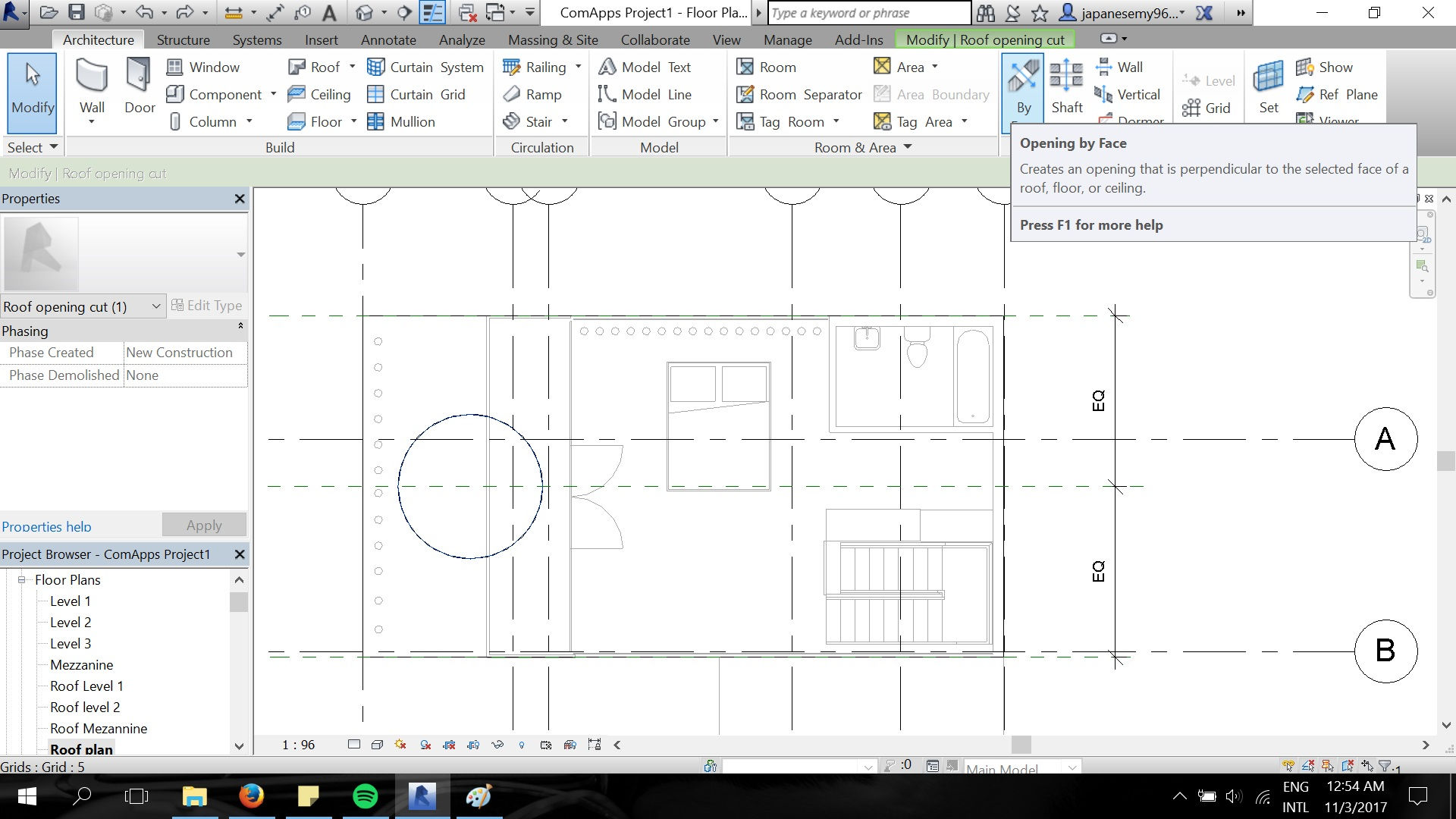Open the Roof opening cut type selector
Screen dimensions: 1456x819
pyautogui.click(x=82, y=306)
